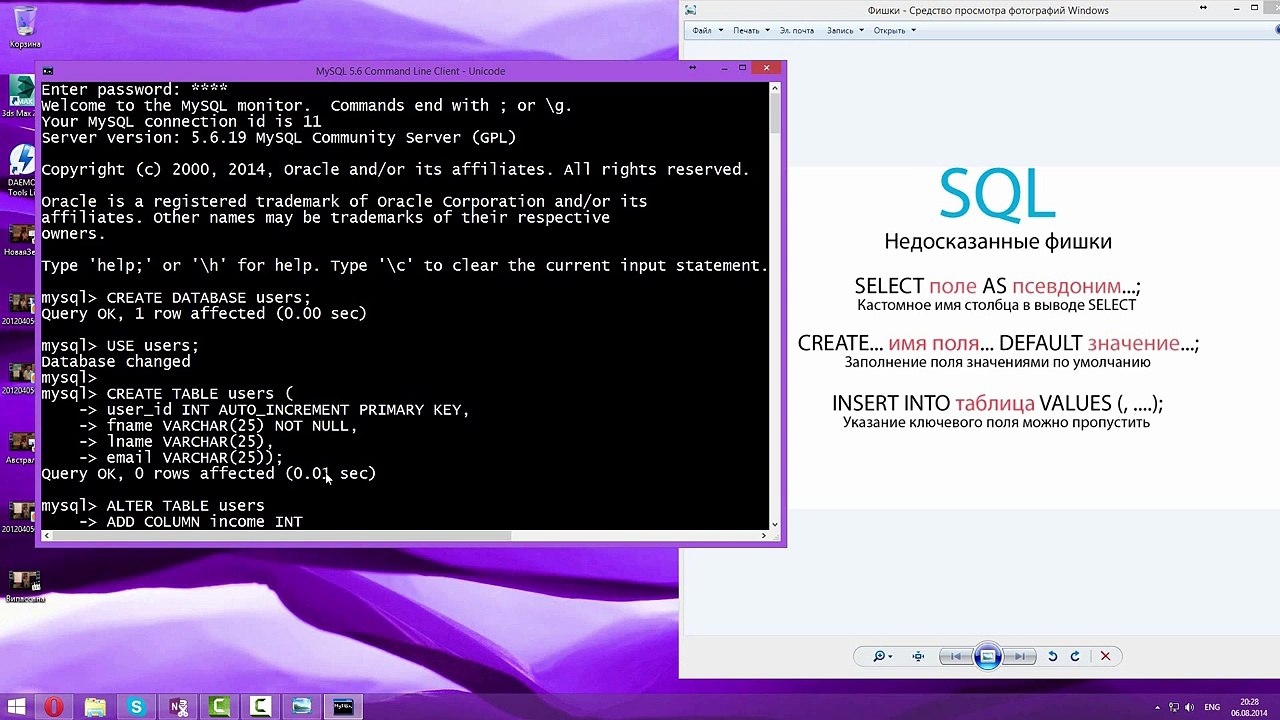The image size is (1280, 720).
Task: Click MySQL 5.6 Command Line Client title bar
Action: 410,71
